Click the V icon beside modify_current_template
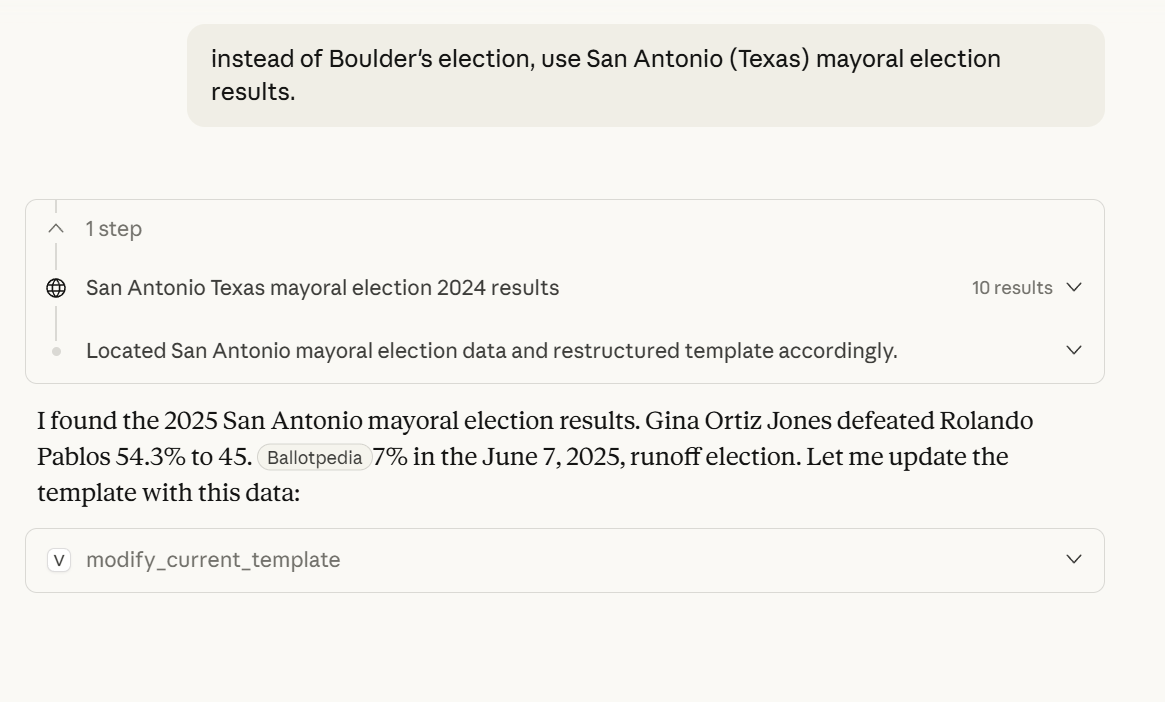 (59, 560)
